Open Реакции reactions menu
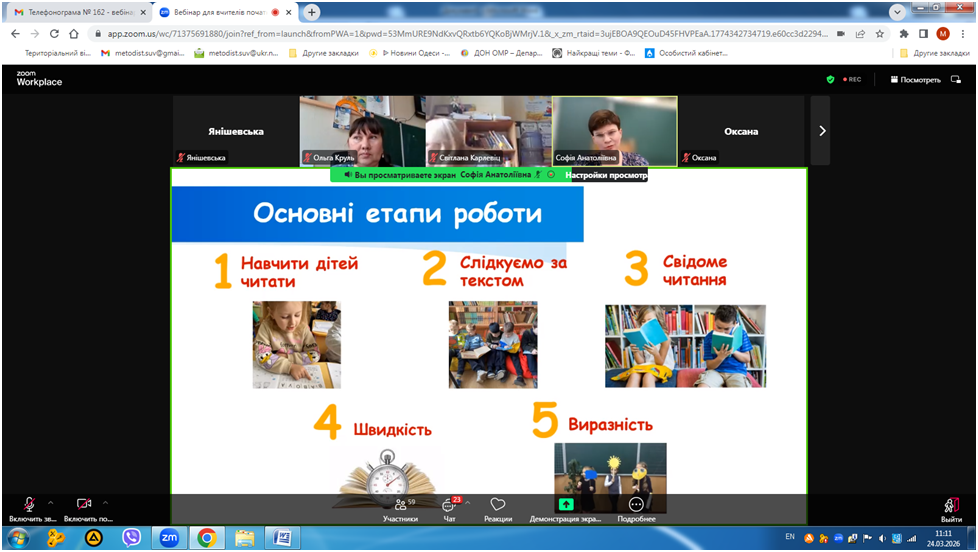 498,509
